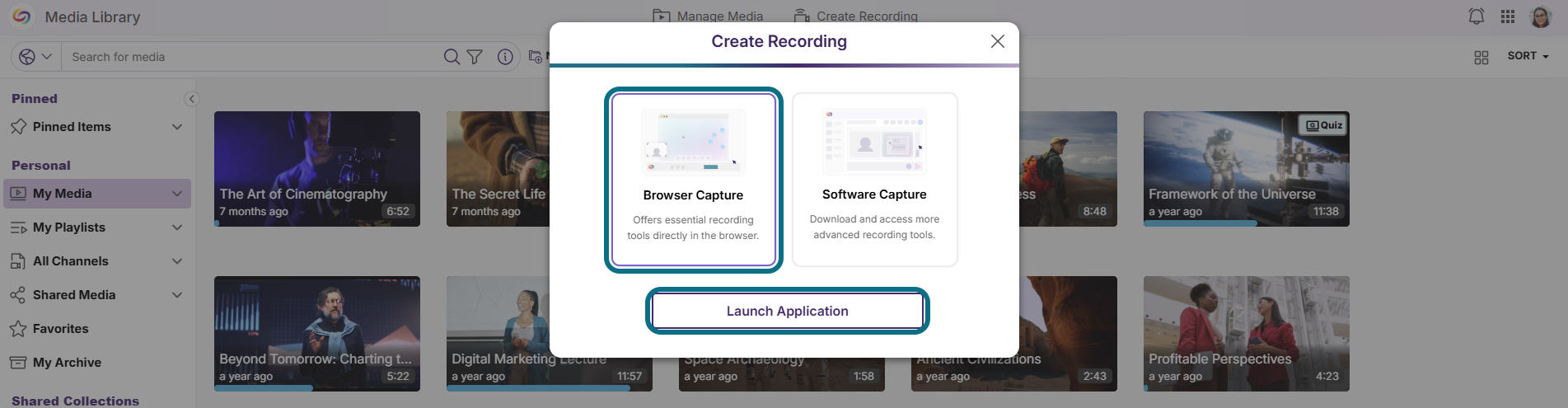
Task: Click the Favorites star icon
Action: click(x=18, y=329)
